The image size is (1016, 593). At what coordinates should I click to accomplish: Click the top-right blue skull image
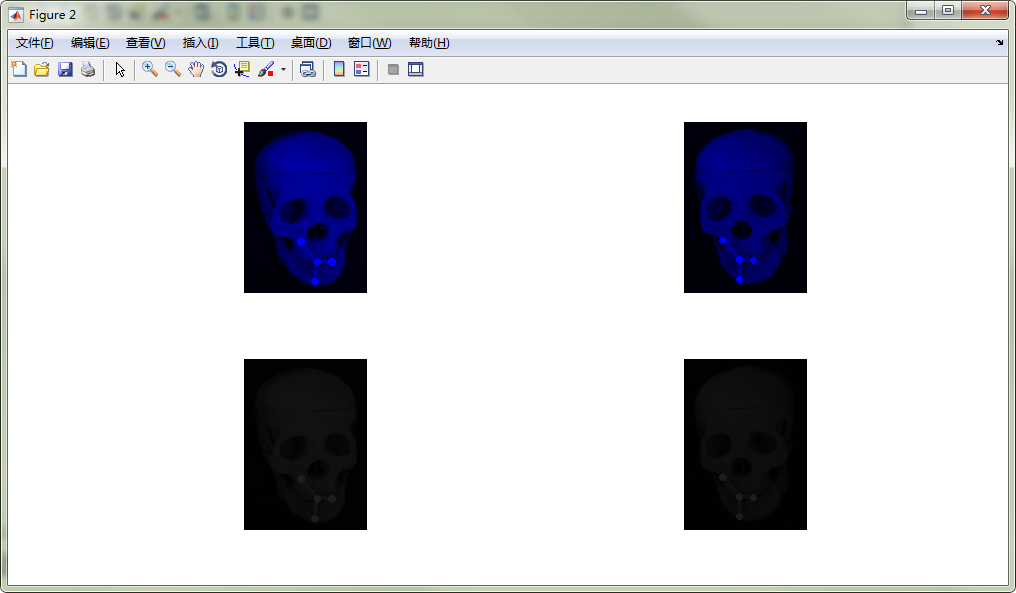[x=745, y=207]
